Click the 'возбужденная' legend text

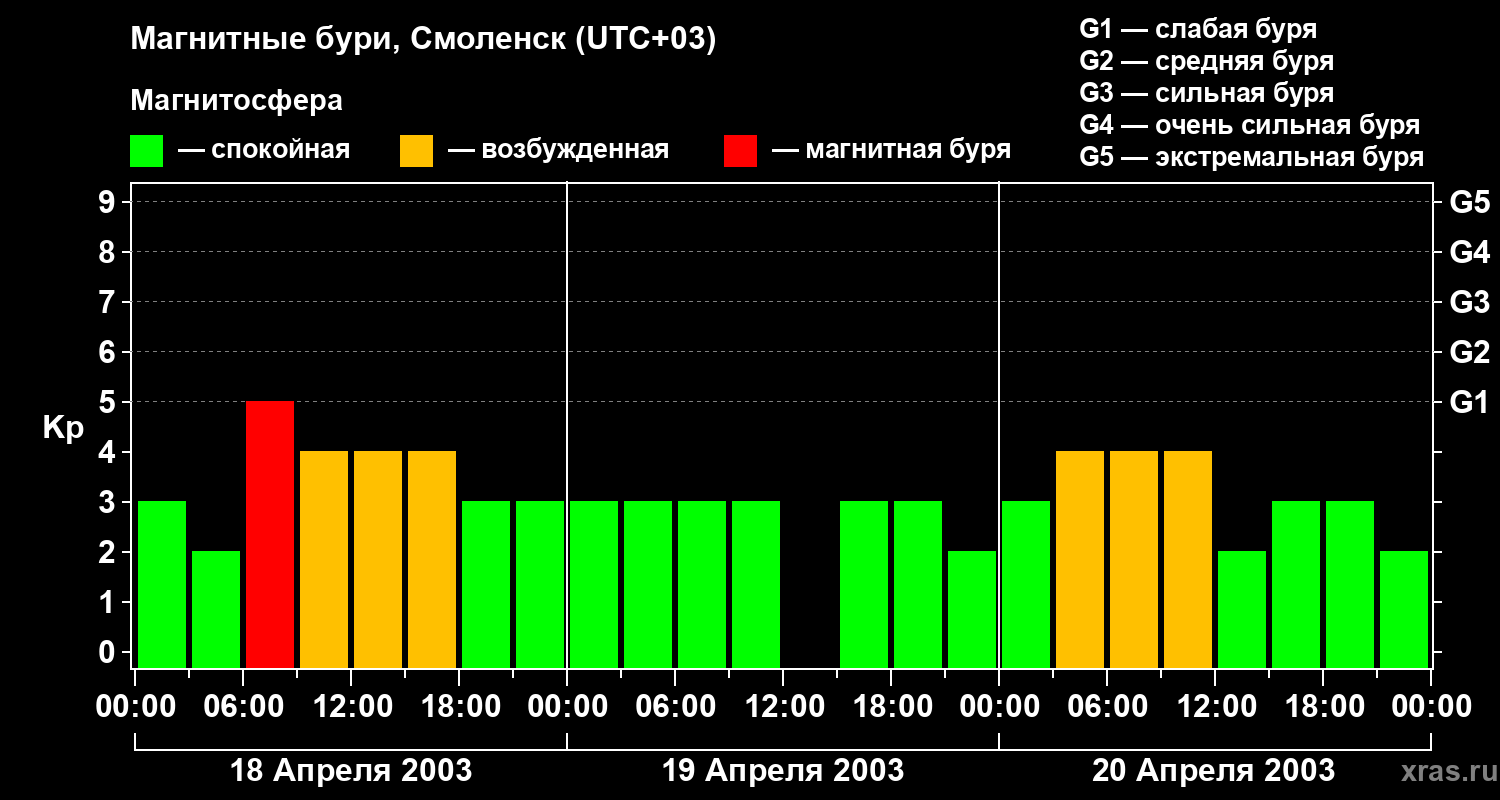click(x=575, y=151)
